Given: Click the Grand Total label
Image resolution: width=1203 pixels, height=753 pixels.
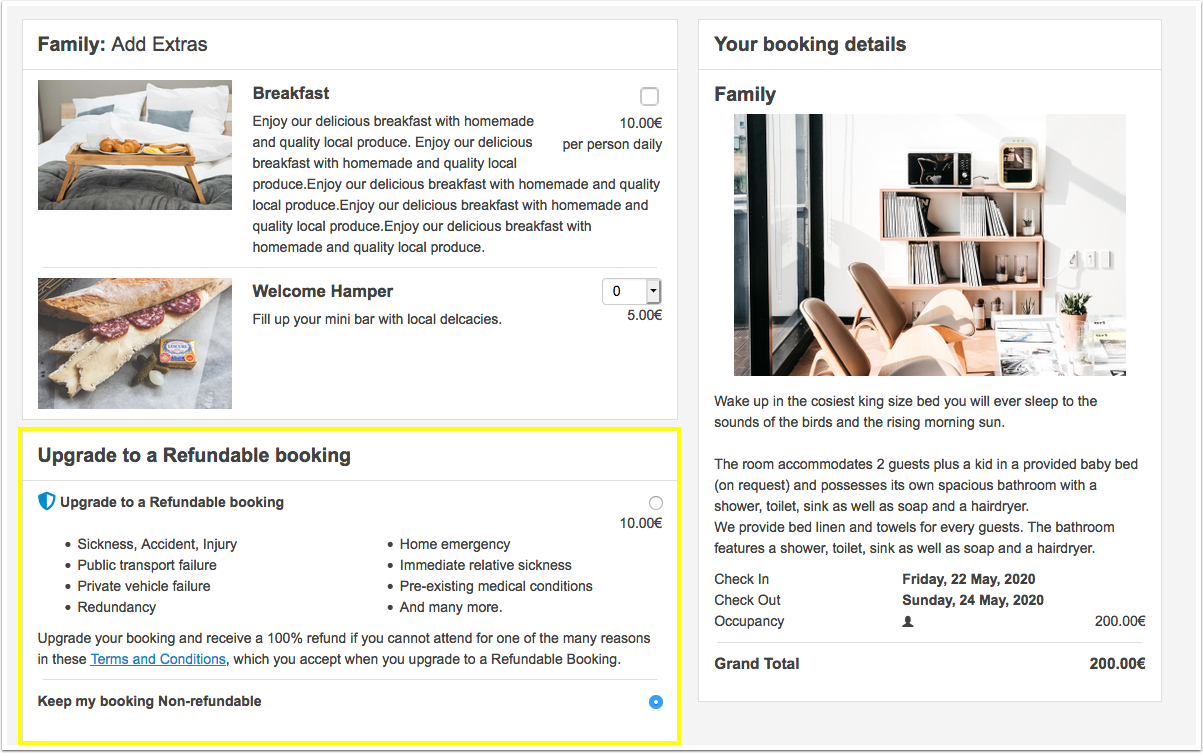Looking at the screenshot, I should (757, 663).
